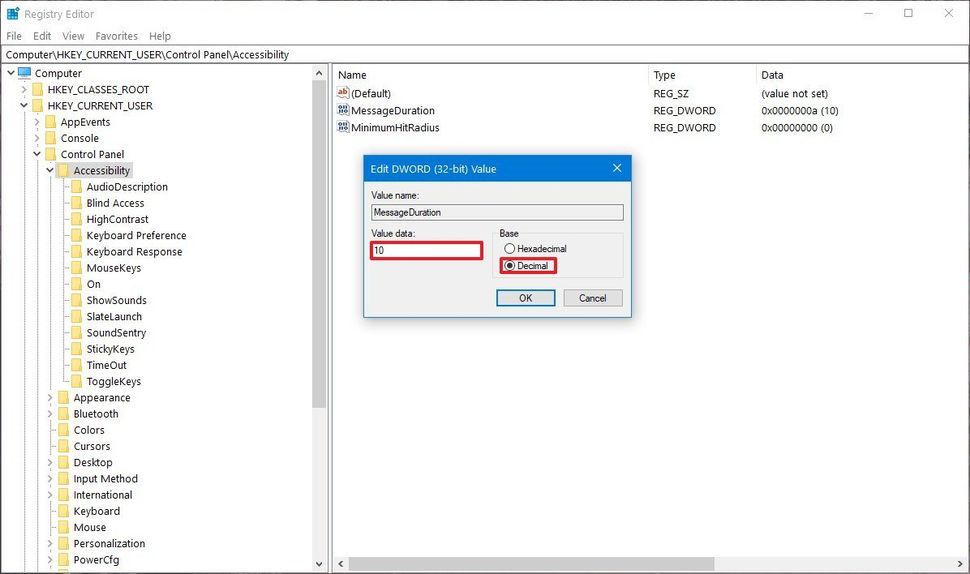This screenshot has height=574, width=970.
Task: Select the TimeOut key
Action: point(106,365)
